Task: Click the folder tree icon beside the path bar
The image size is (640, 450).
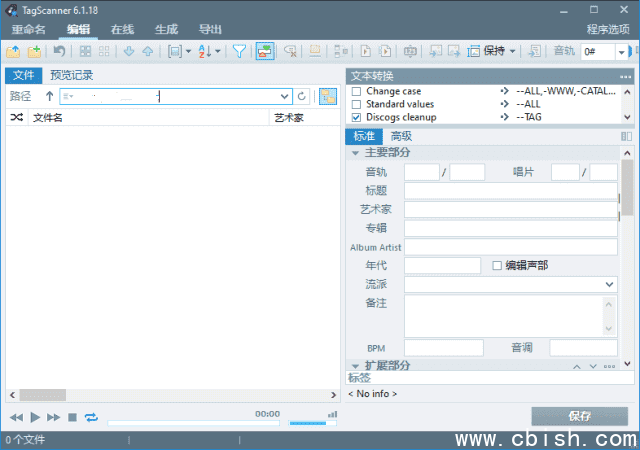Action: [x=327, y=96]
